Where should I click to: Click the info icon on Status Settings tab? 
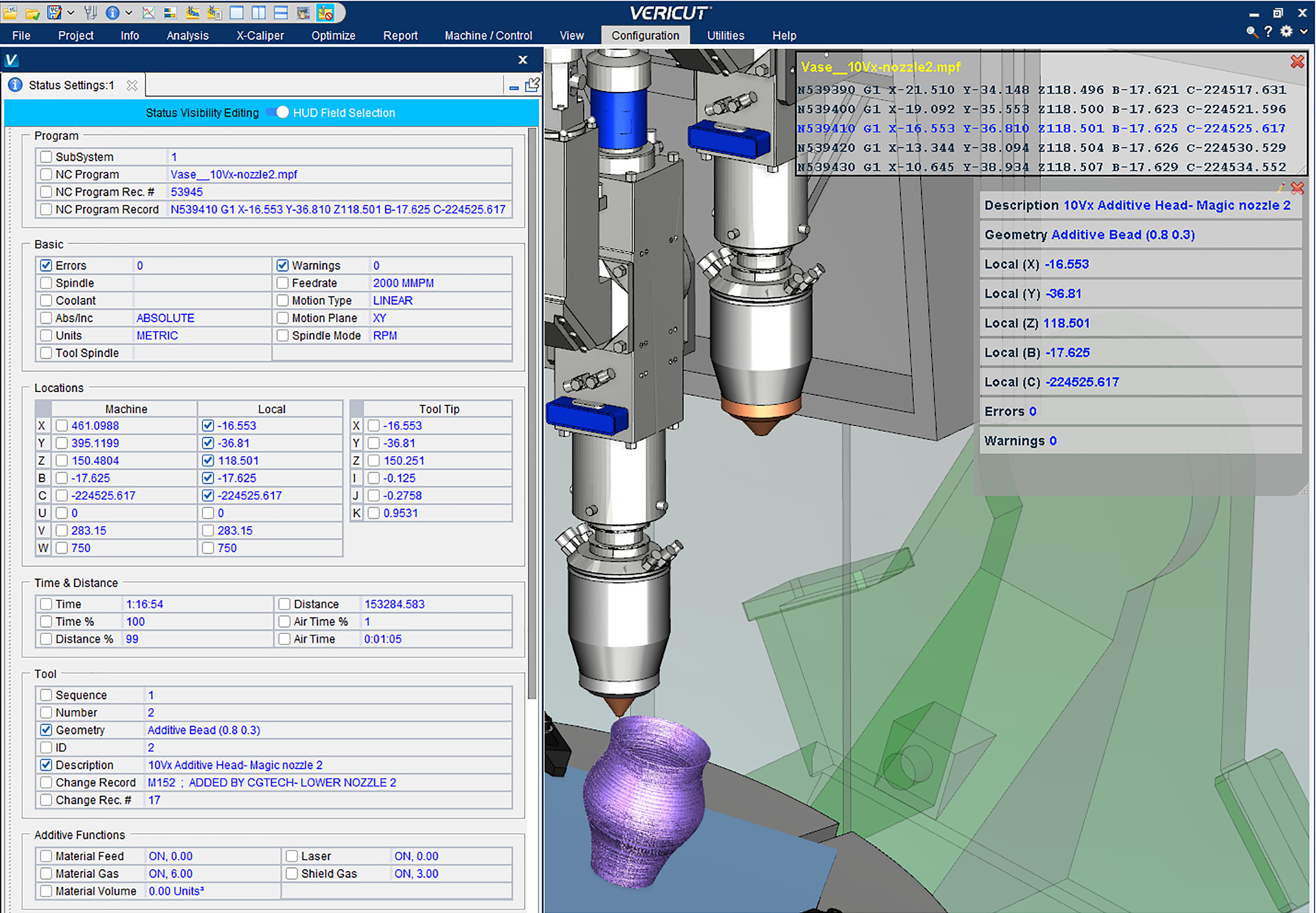point(15,85)
